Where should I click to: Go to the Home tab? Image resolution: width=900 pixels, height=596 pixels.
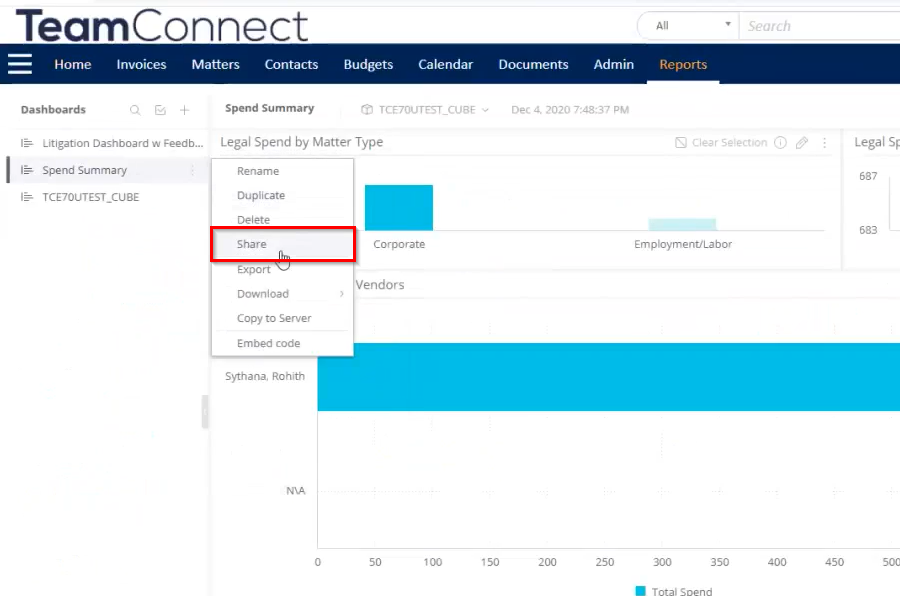(x=73, y=64)
